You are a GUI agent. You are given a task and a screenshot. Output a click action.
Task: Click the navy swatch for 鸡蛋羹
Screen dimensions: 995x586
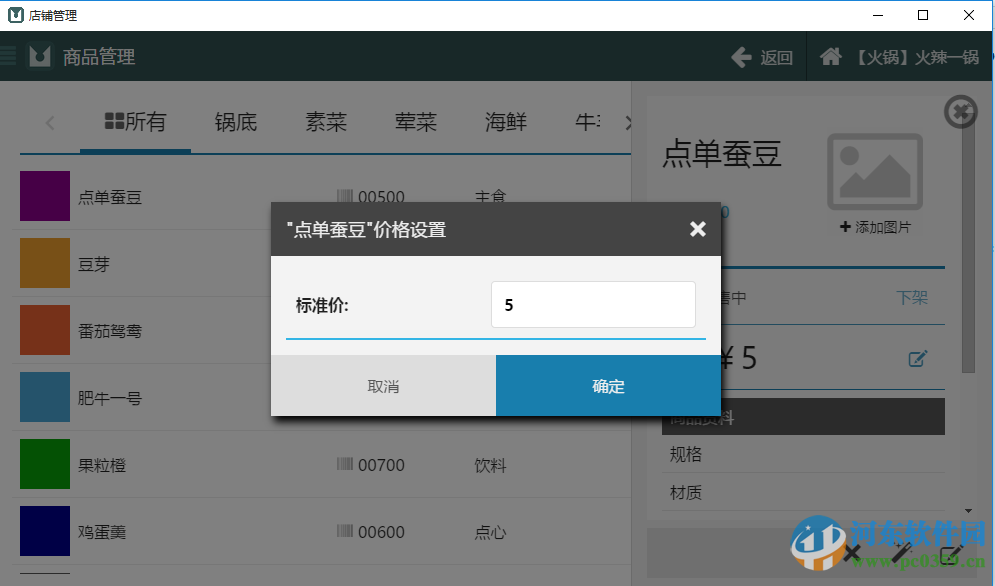tap(45, 531)
